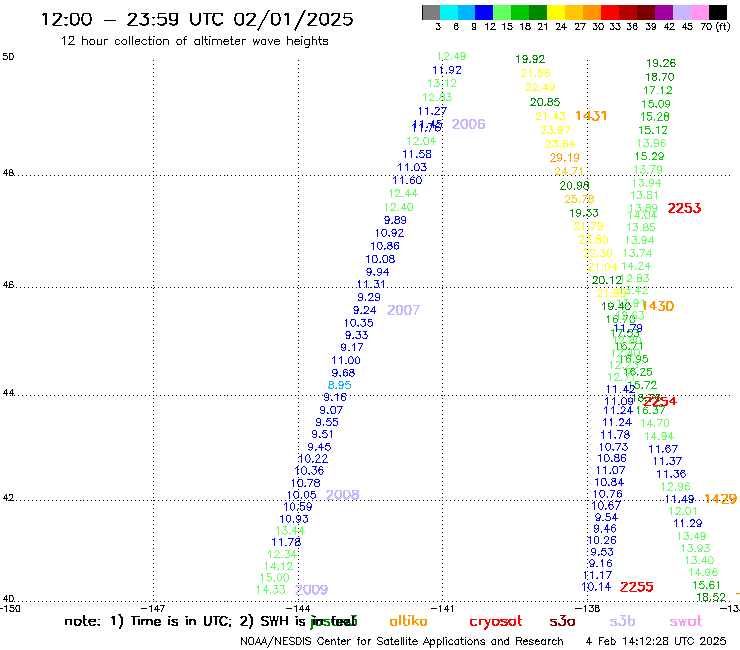The width and height of the screenshot is (740, 650).
Task: Click the cyan 6 ft legend swatch
Action: pyautogui.click(x=449, y=12)
